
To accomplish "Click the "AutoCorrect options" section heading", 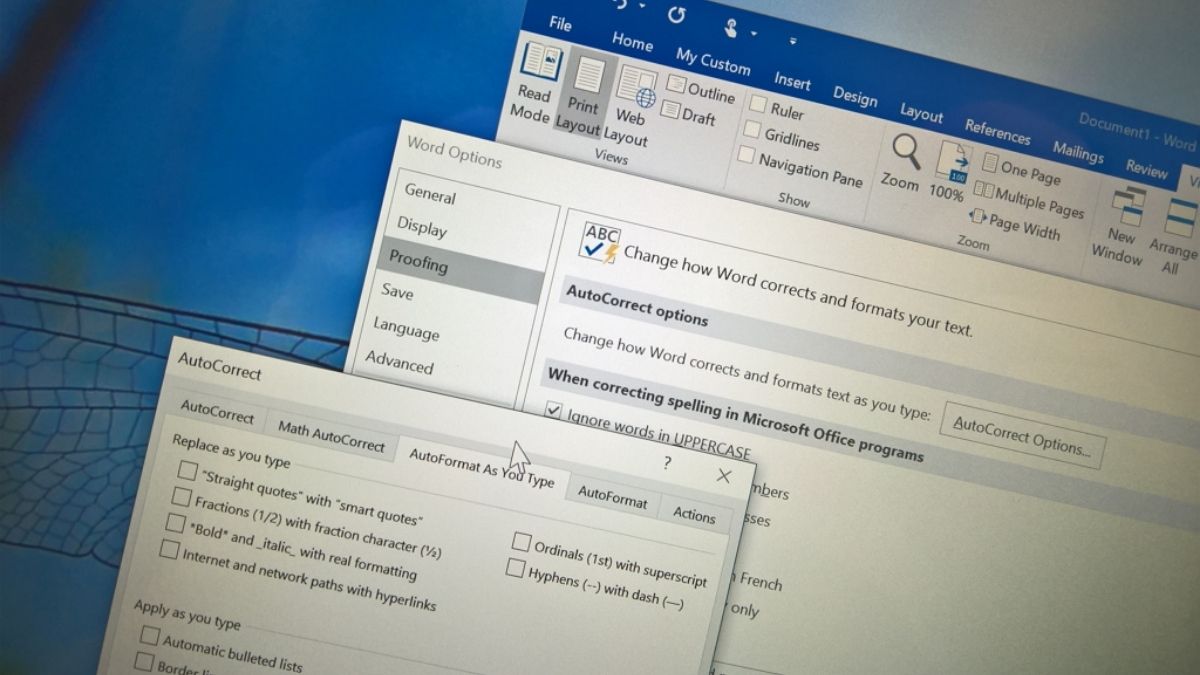I will (637, 304).
